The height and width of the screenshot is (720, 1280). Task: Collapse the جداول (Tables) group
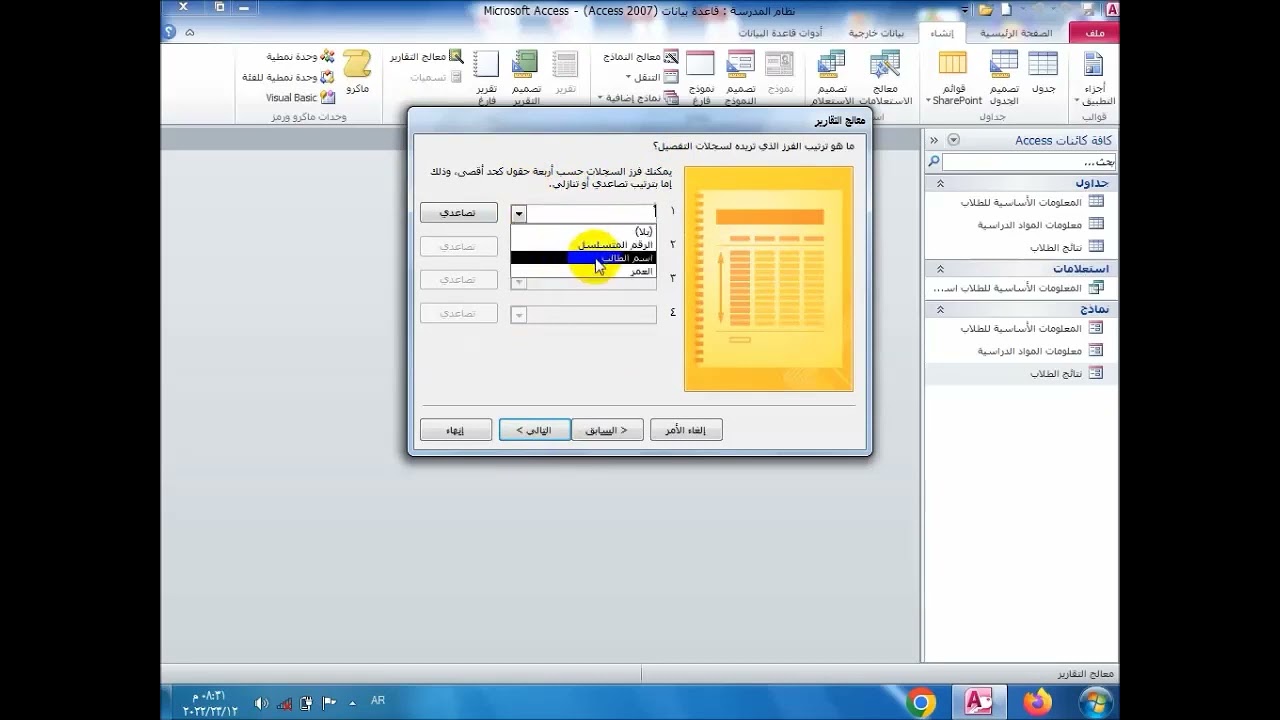click(940, 184)
